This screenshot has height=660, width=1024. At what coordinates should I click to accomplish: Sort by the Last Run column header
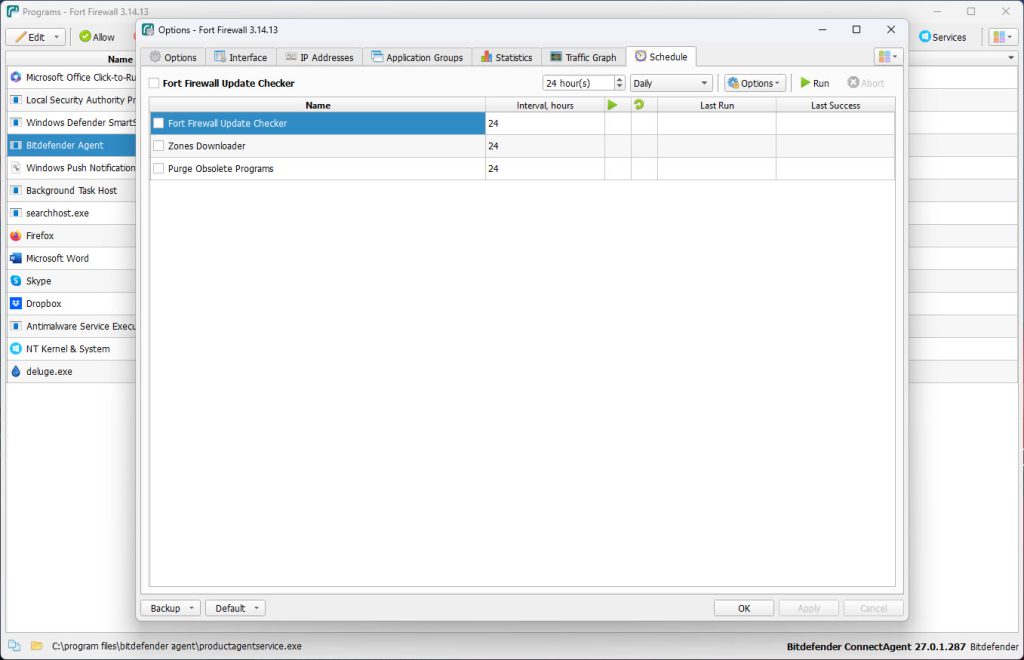coord(716,105)
